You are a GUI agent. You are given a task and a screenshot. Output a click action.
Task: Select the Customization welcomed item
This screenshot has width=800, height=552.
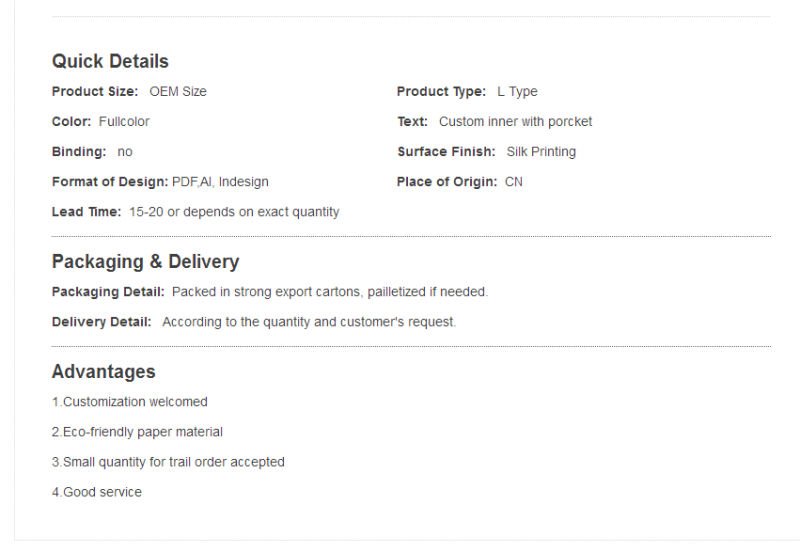pyautogui.click(x=130, y=402)
